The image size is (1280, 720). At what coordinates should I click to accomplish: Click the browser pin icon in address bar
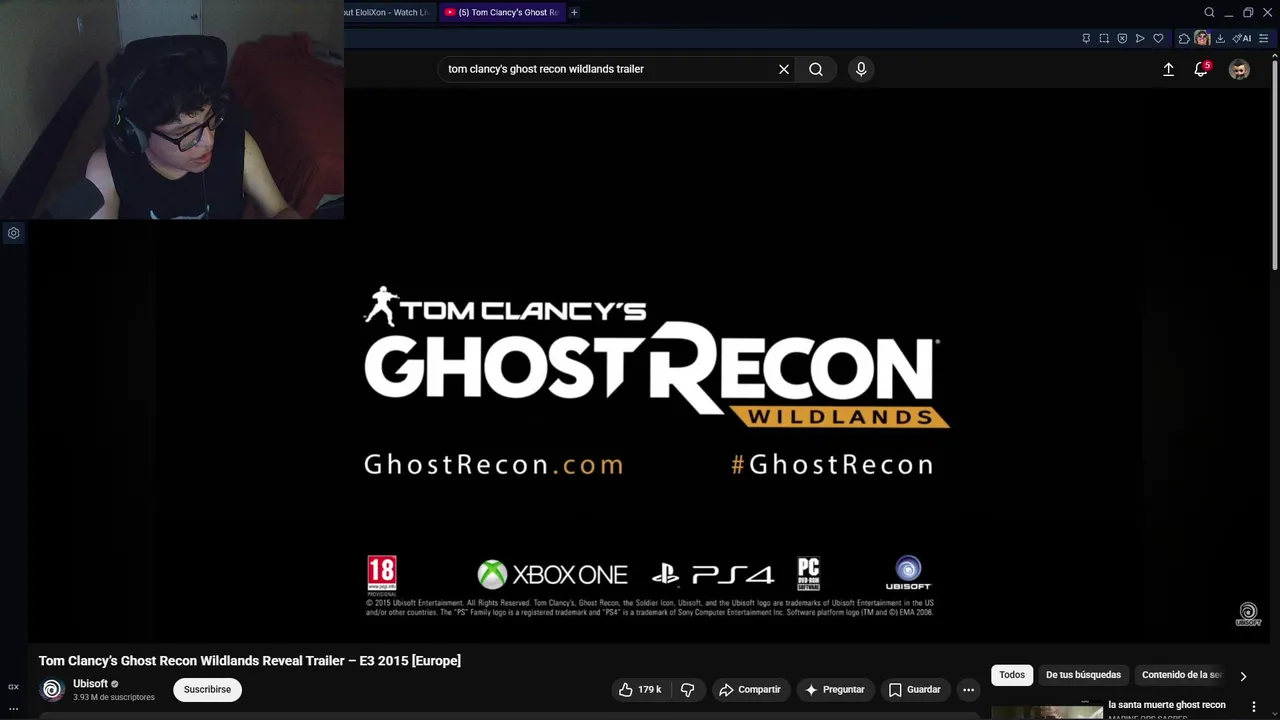(x=1086, y=38)
